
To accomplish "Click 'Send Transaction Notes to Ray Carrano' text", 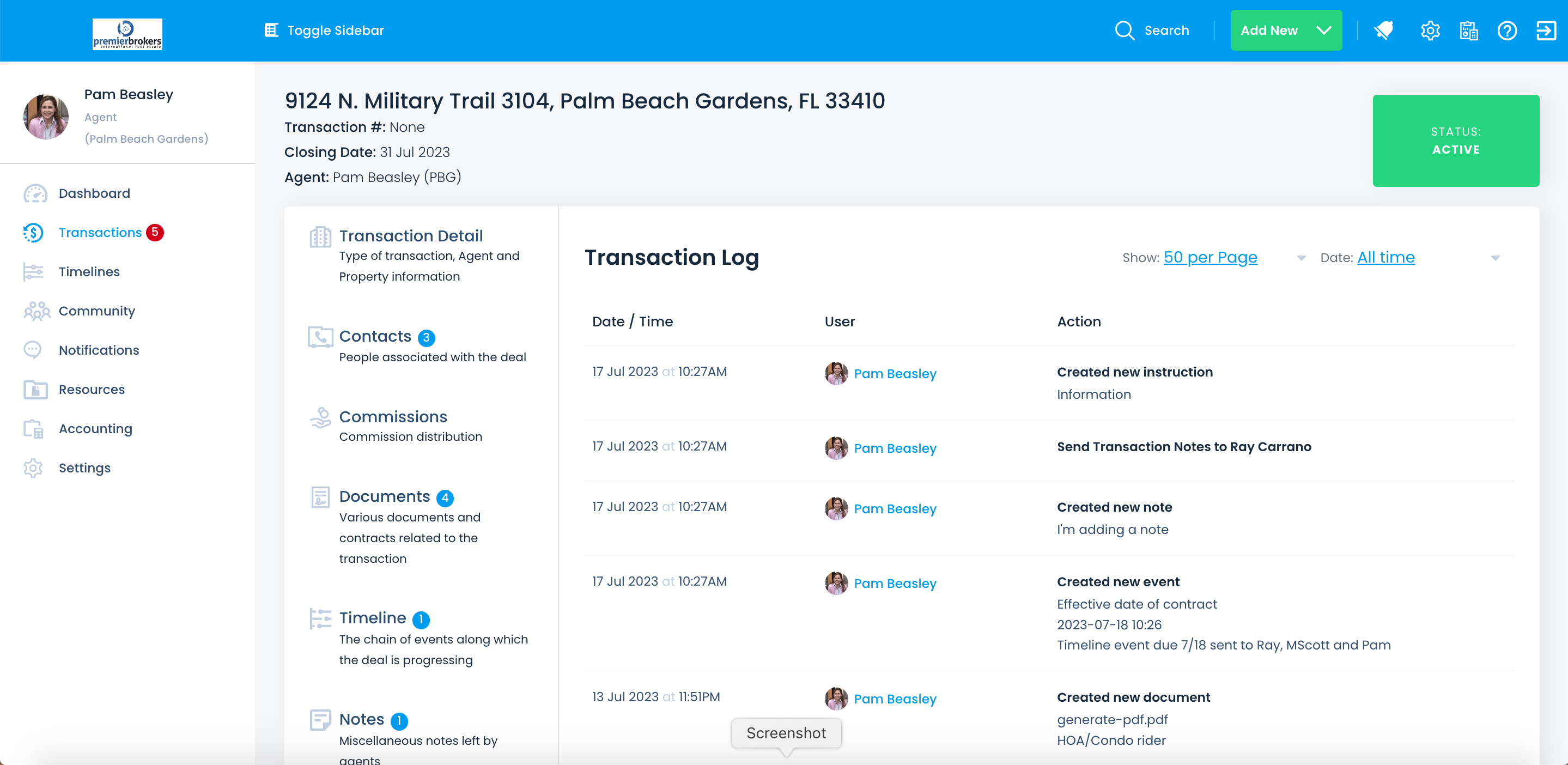I will (x=1184, y=447).
